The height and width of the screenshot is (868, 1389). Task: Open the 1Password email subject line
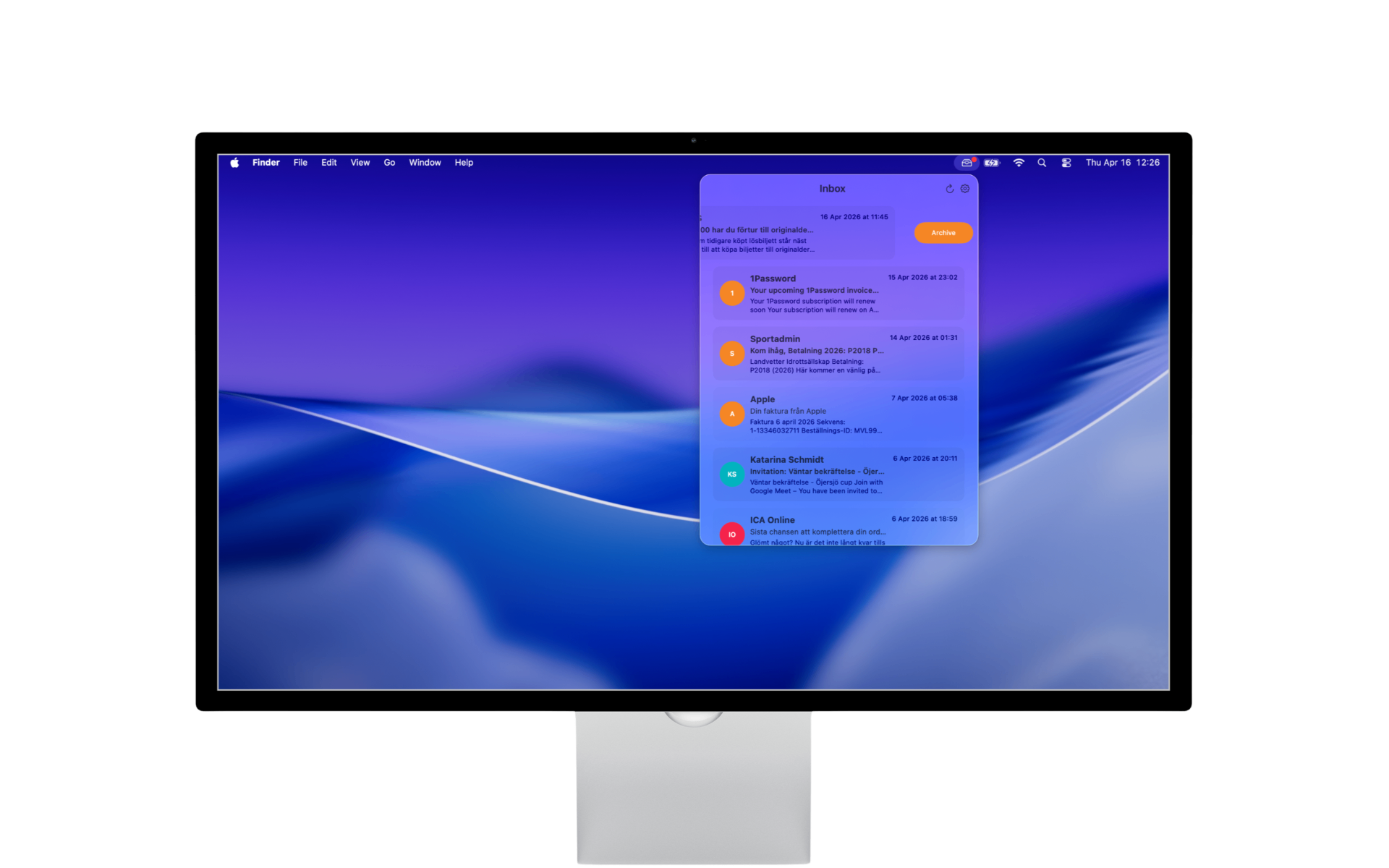tap(814, 290)
